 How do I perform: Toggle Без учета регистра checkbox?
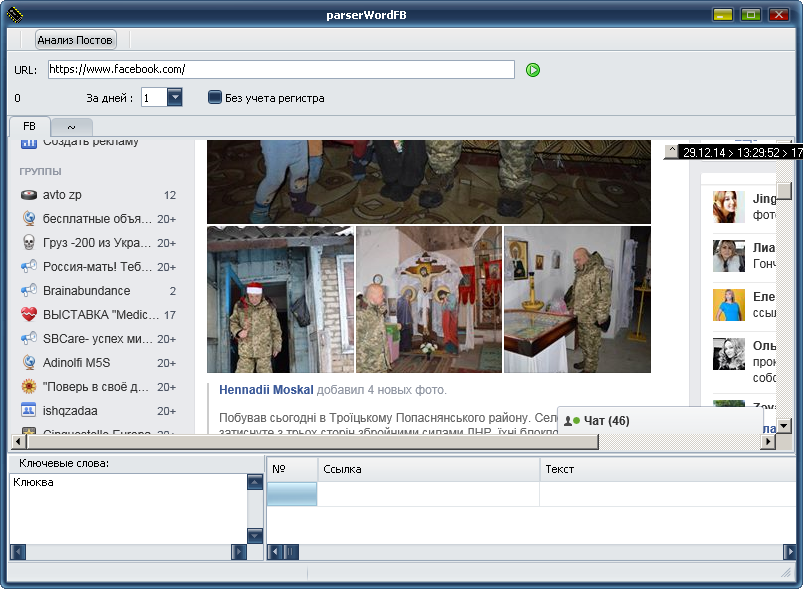(215, 97)
